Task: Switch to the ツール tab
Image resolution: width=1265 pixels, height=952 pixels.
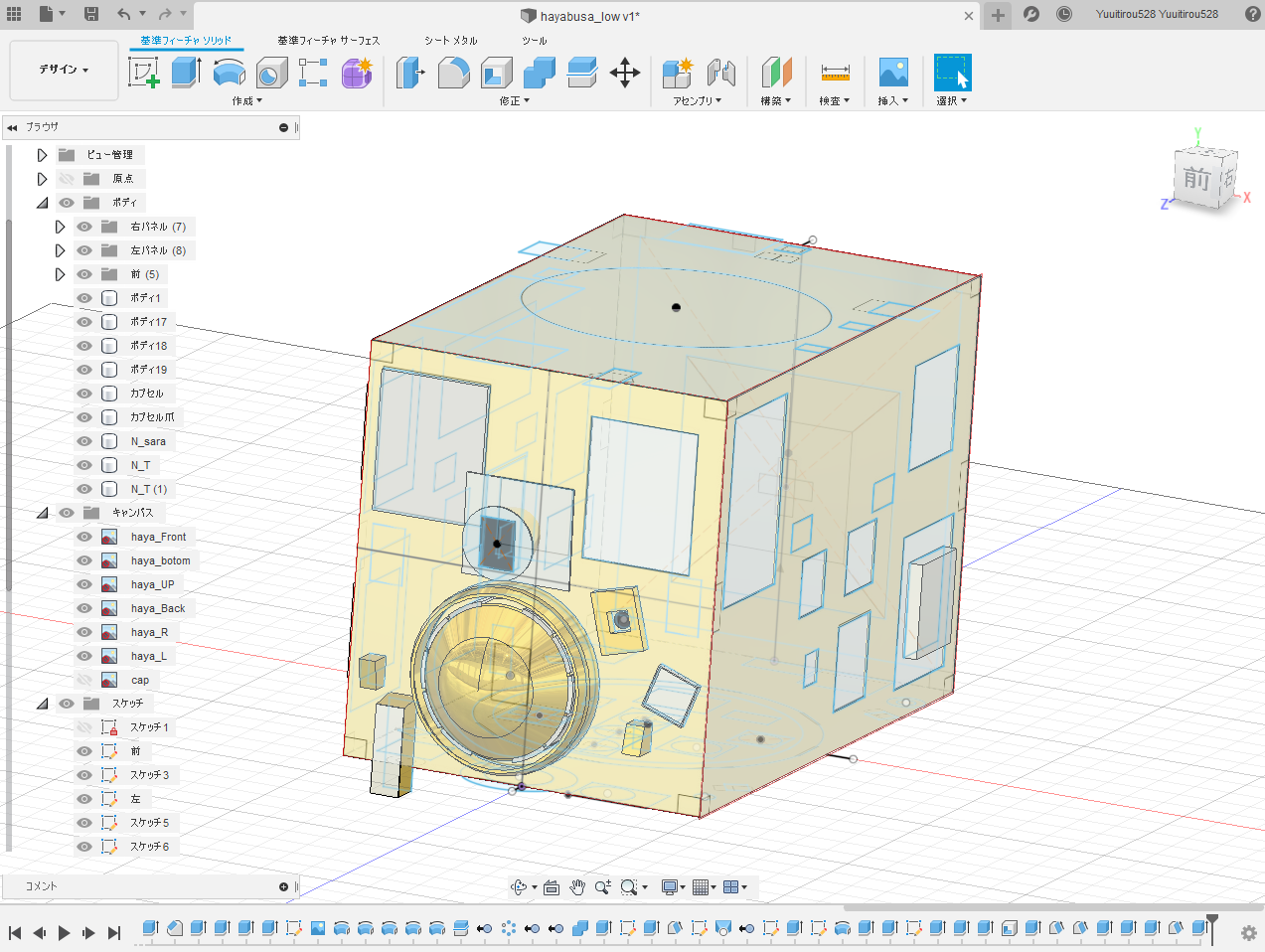Action: click(x=534, y=41)
